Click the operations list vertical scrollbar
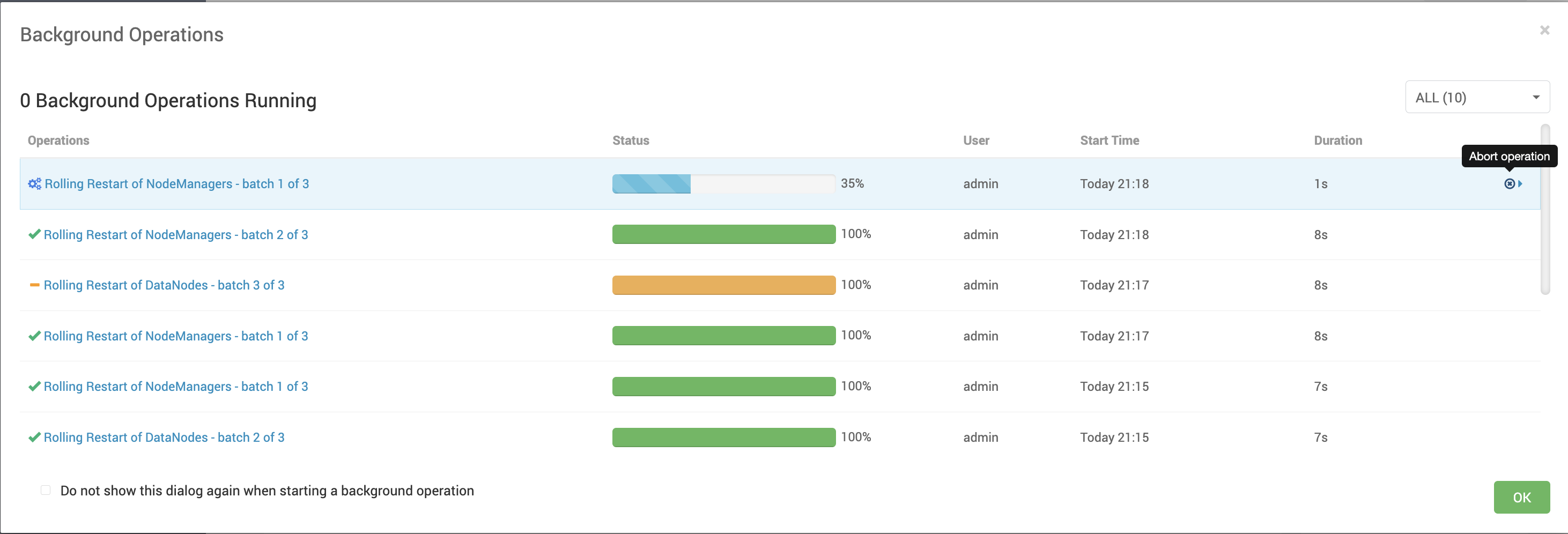 point(1545,210)
